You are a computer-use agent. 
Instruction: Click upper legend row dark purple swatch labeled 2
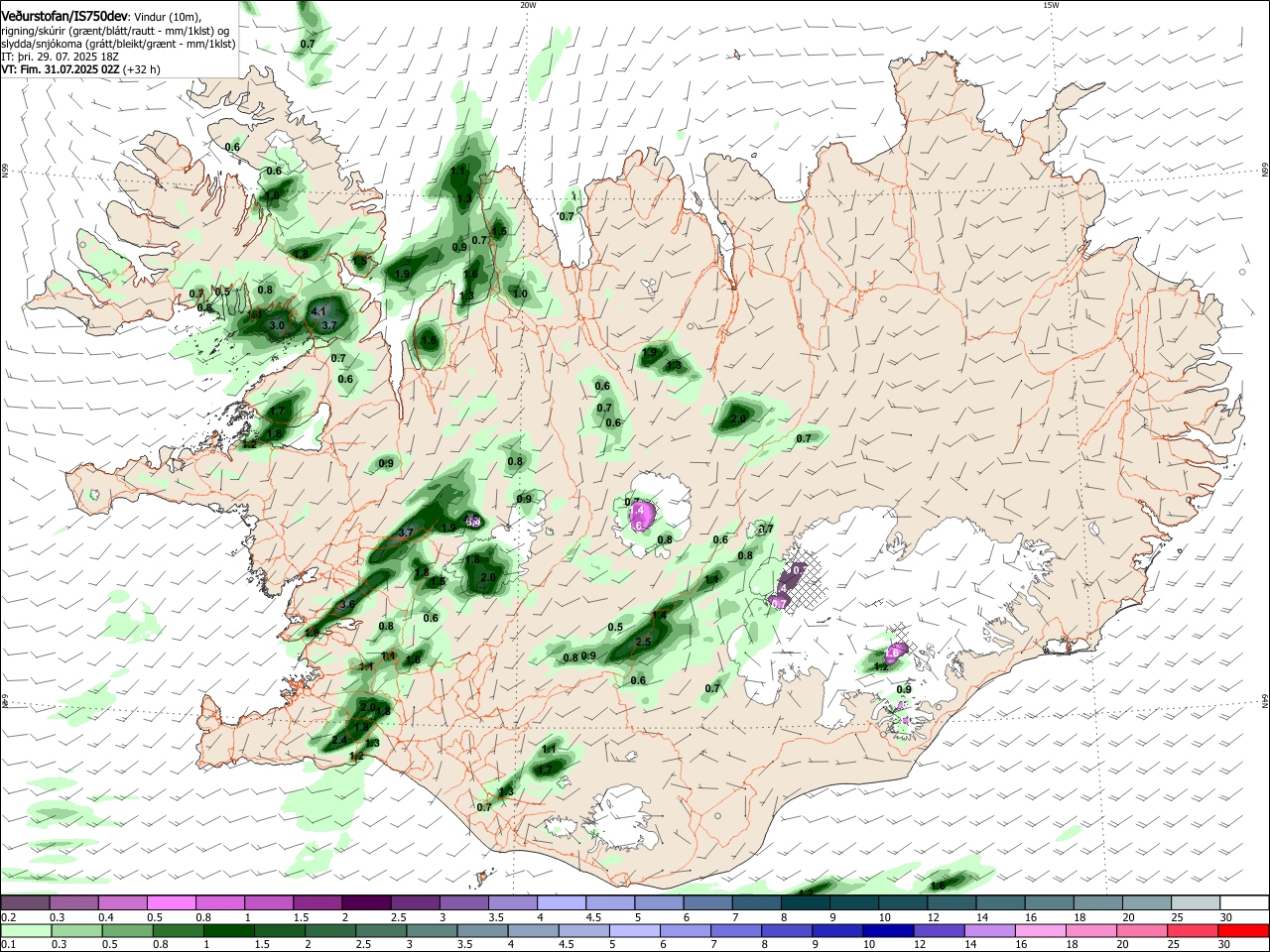[x=366, y=903]
